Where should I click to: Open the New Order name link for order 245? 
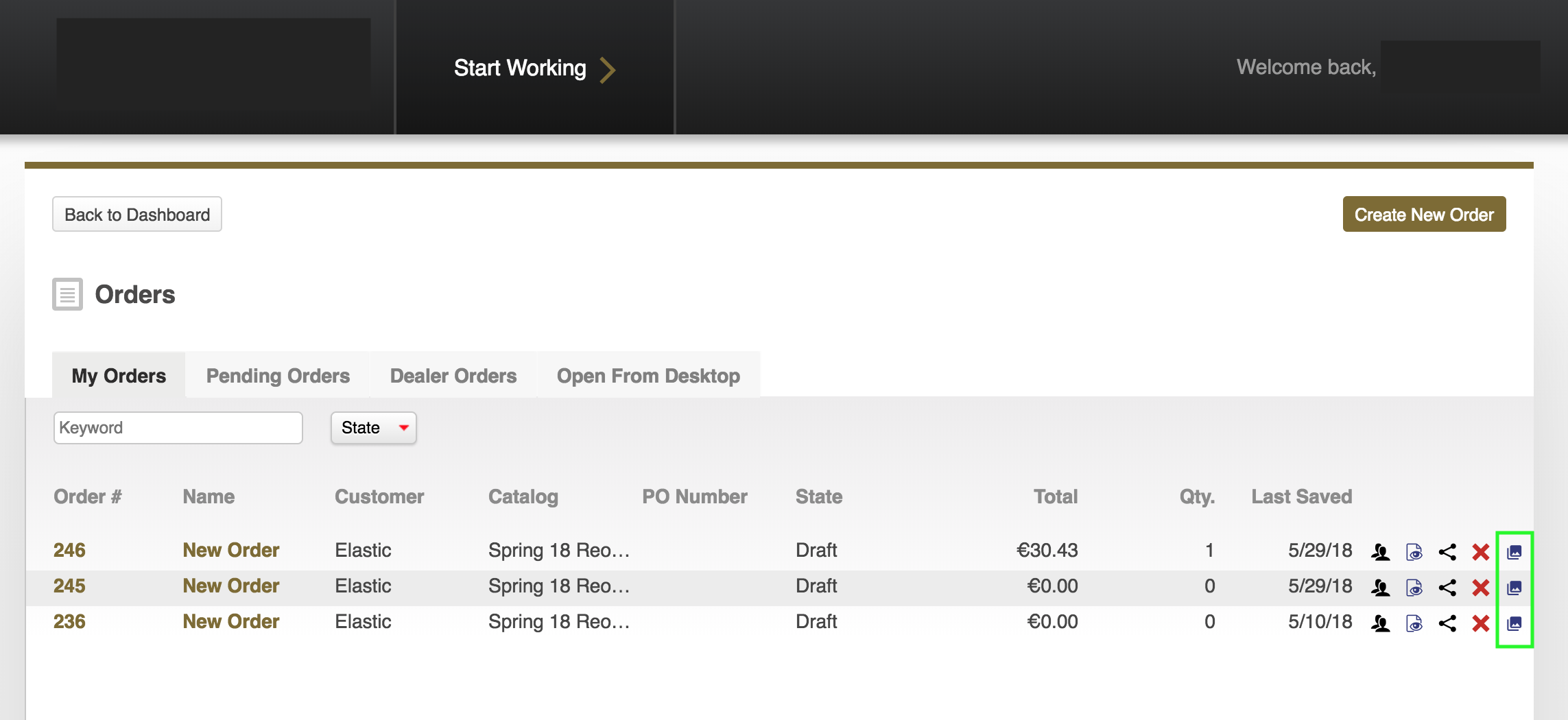(x=230, y=586)
